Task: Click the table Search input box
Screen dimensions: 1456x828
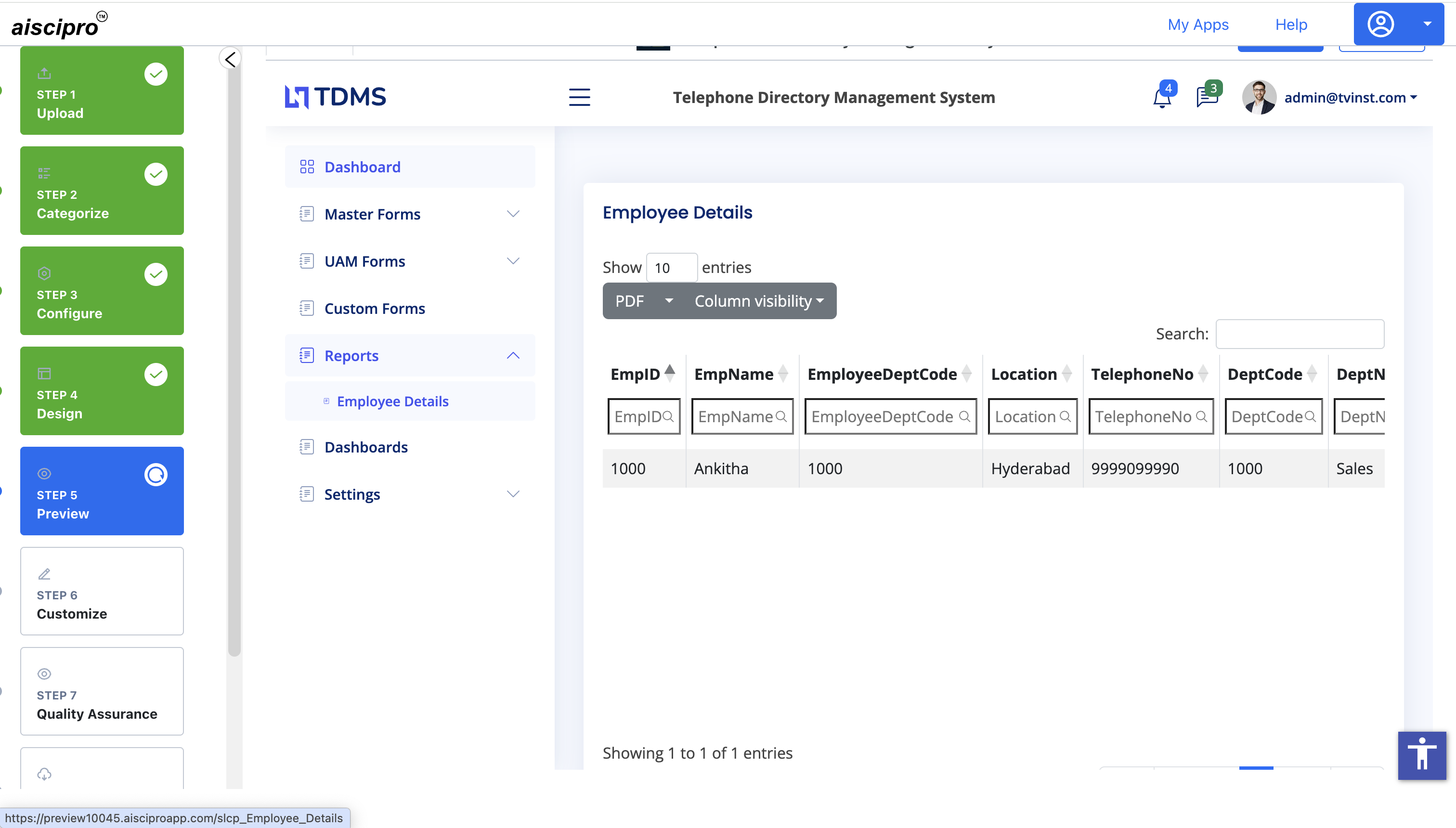Action: (x=1300, y=334)
